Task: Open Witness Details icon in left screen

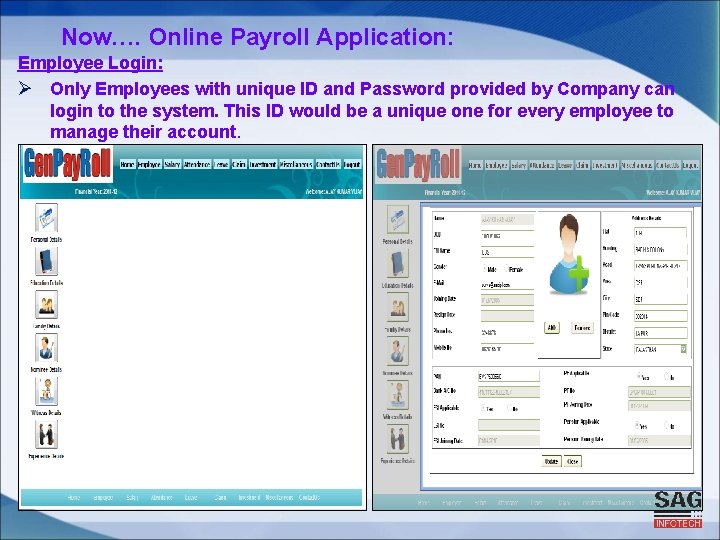Action: pyautogui.click(x=46, y=391)
